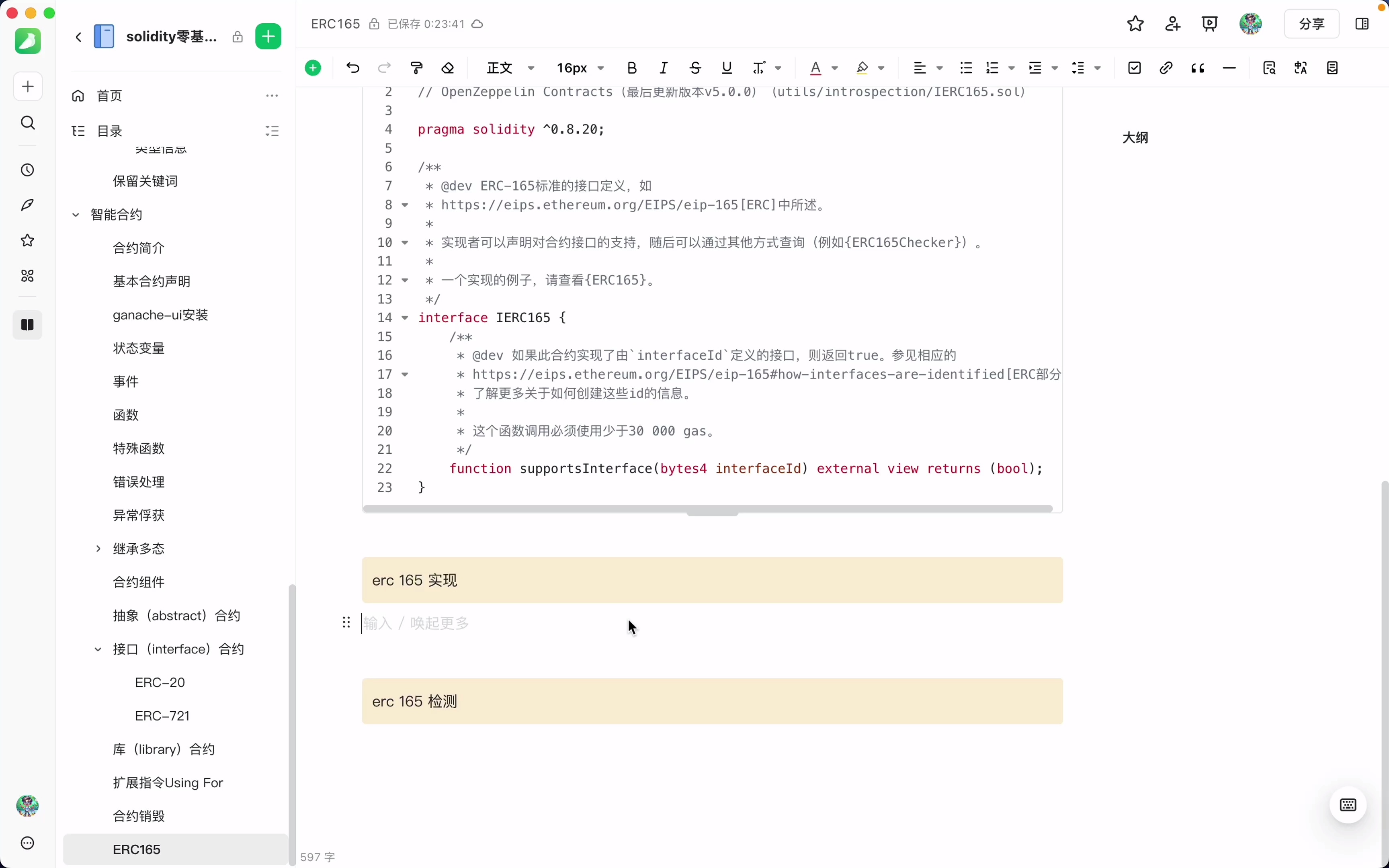Viewport: 1389px width, 868px height.
Task: Click the undo icon
Action: 352,68
